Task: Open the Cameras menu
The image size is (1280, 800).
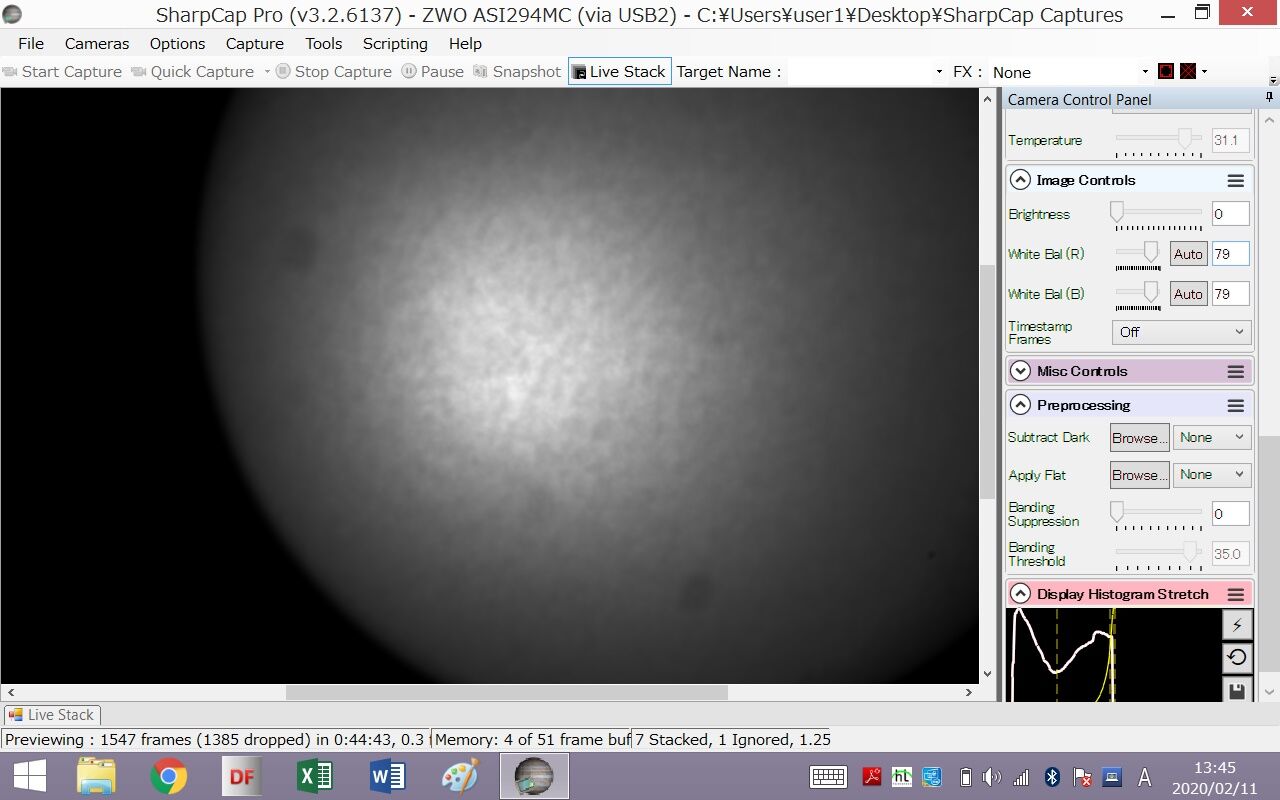Action: point(97,43)
